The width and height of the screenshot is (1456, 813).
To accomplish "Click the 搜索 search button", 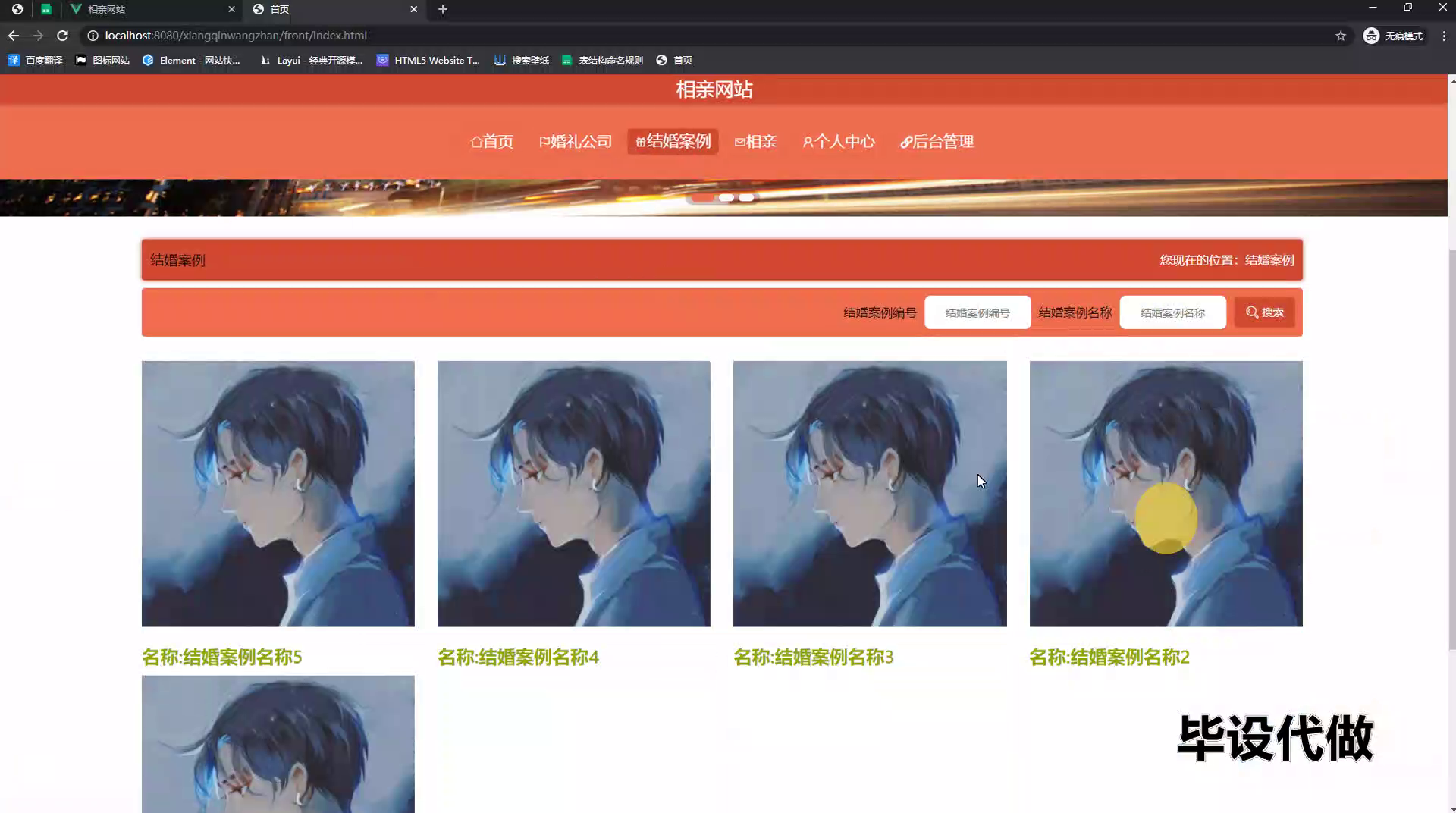I will pyautogui.click(x=1264, y=312).
